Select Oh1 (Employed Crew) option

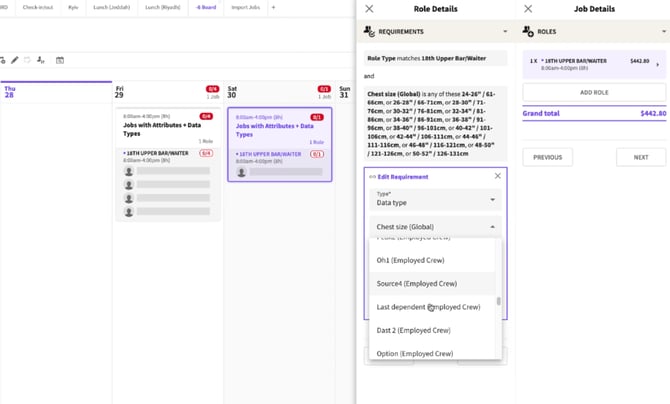(432, 260)
